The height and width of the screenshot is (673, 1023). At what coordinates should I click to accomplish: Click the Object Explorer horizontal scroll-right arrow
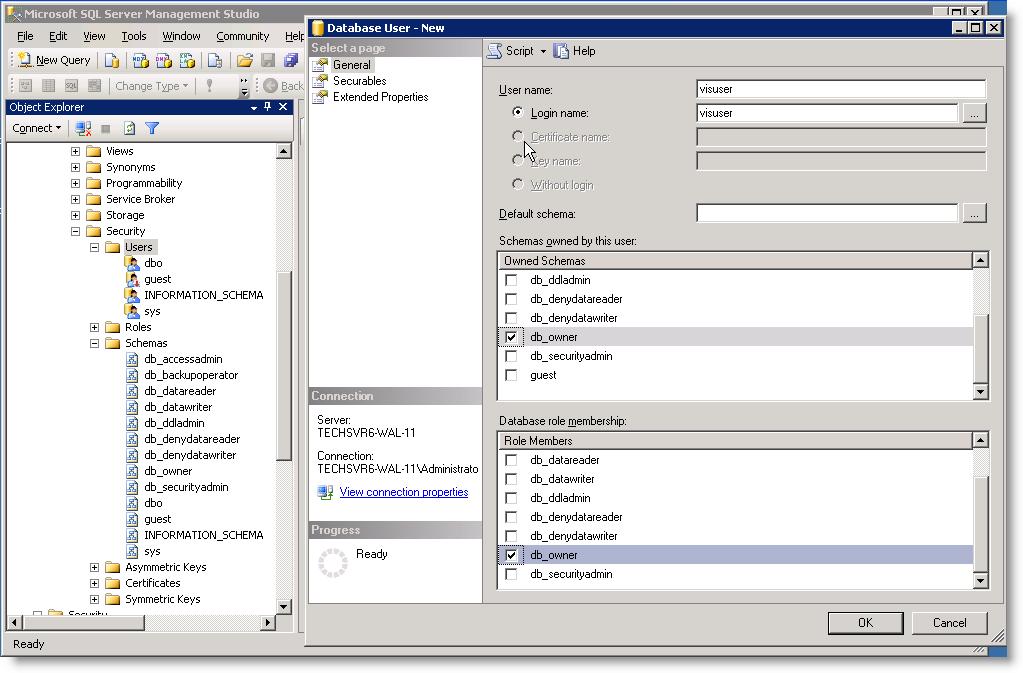pyautogui.click(x=267, y=623)
